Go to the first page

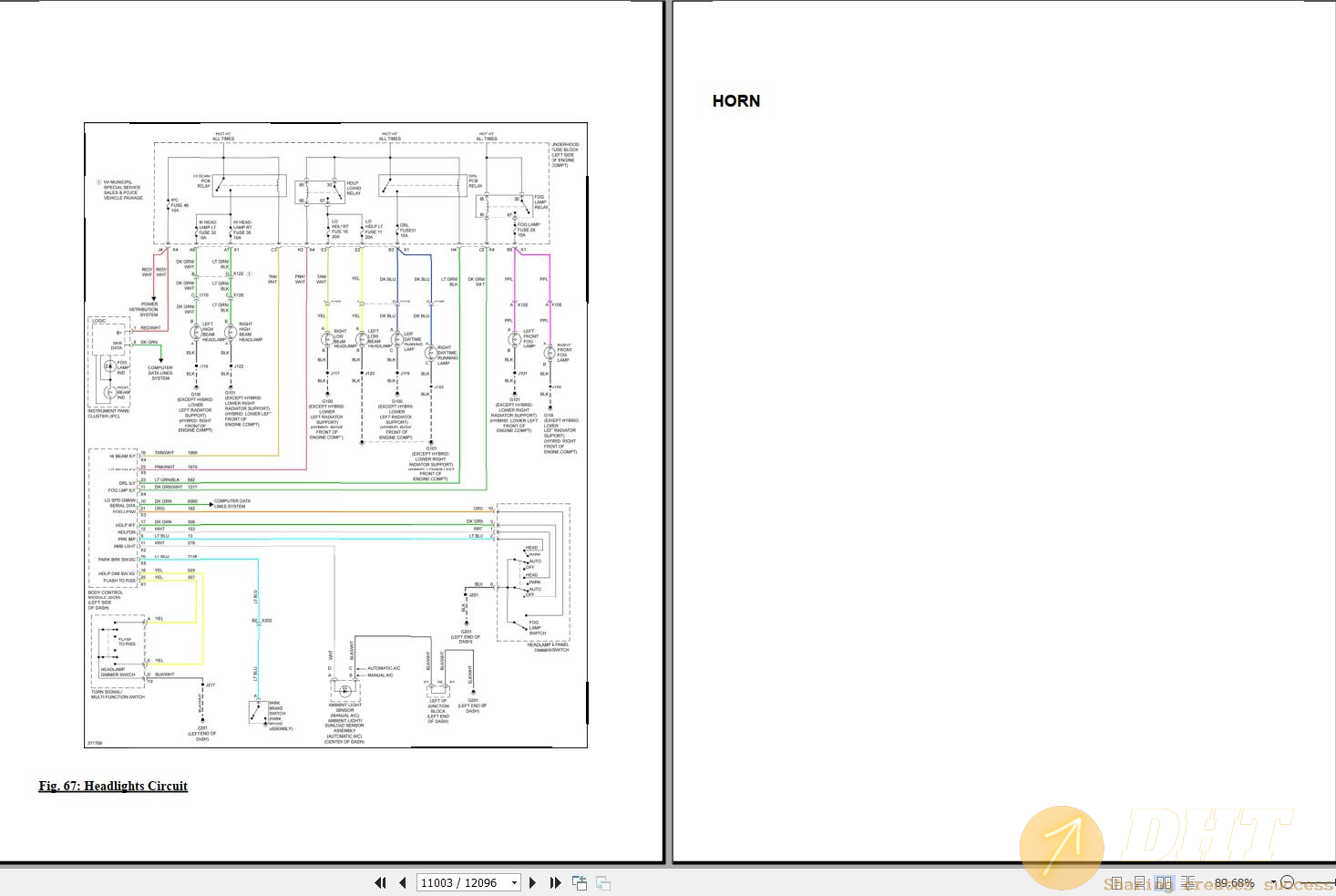tap(380, 882)
